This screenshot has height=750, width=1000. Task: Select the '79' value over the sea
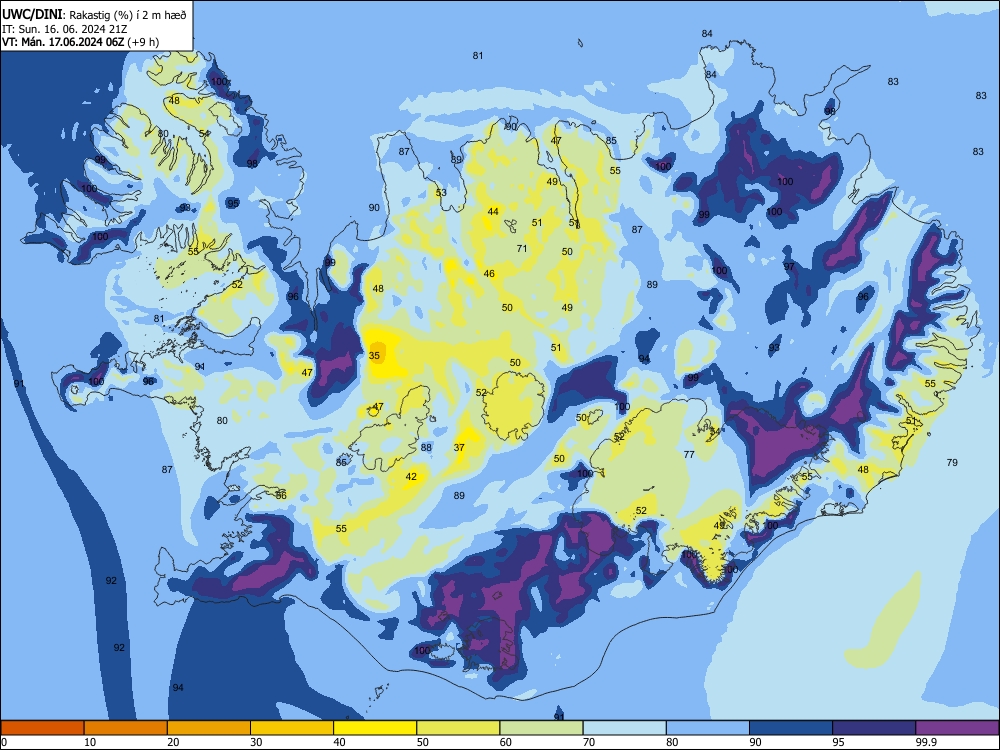tap(952, 462)
